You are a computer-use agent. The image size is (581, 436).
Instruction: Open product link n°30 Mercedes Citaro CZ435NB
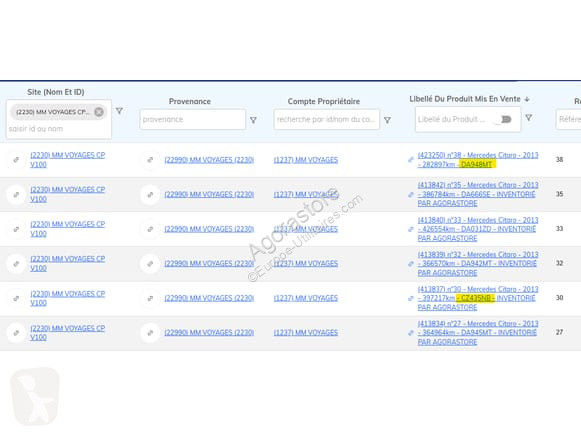pos(478,298)
